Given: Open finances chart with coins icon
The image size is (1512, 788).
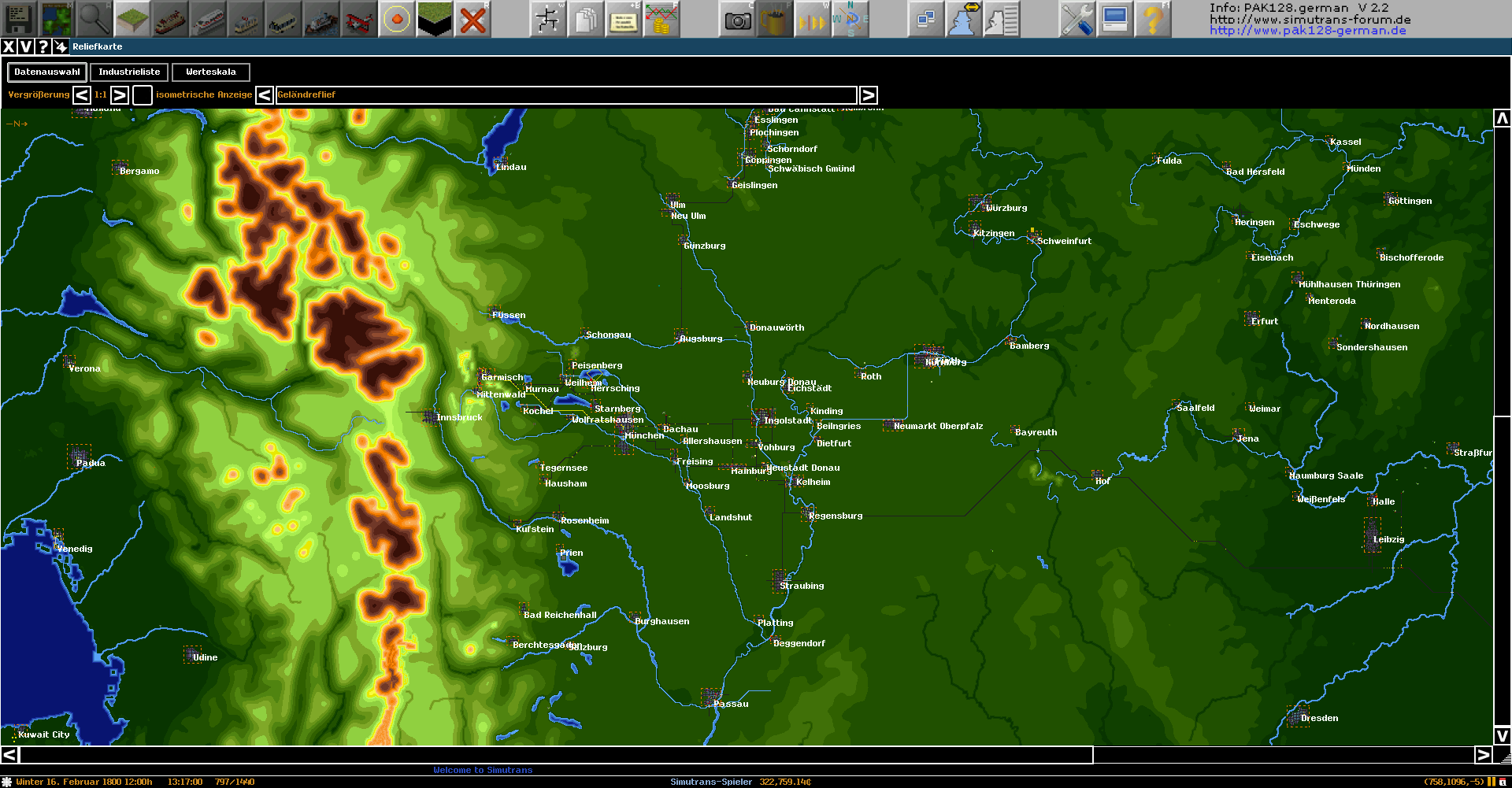Looking at the screenshot, I should tap(661, 19).
